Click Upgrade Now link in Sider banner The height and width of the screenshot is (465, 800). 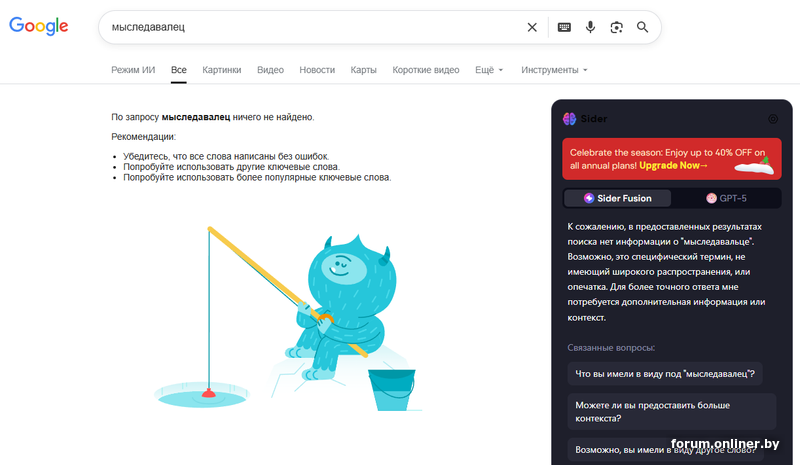(673, 165)
